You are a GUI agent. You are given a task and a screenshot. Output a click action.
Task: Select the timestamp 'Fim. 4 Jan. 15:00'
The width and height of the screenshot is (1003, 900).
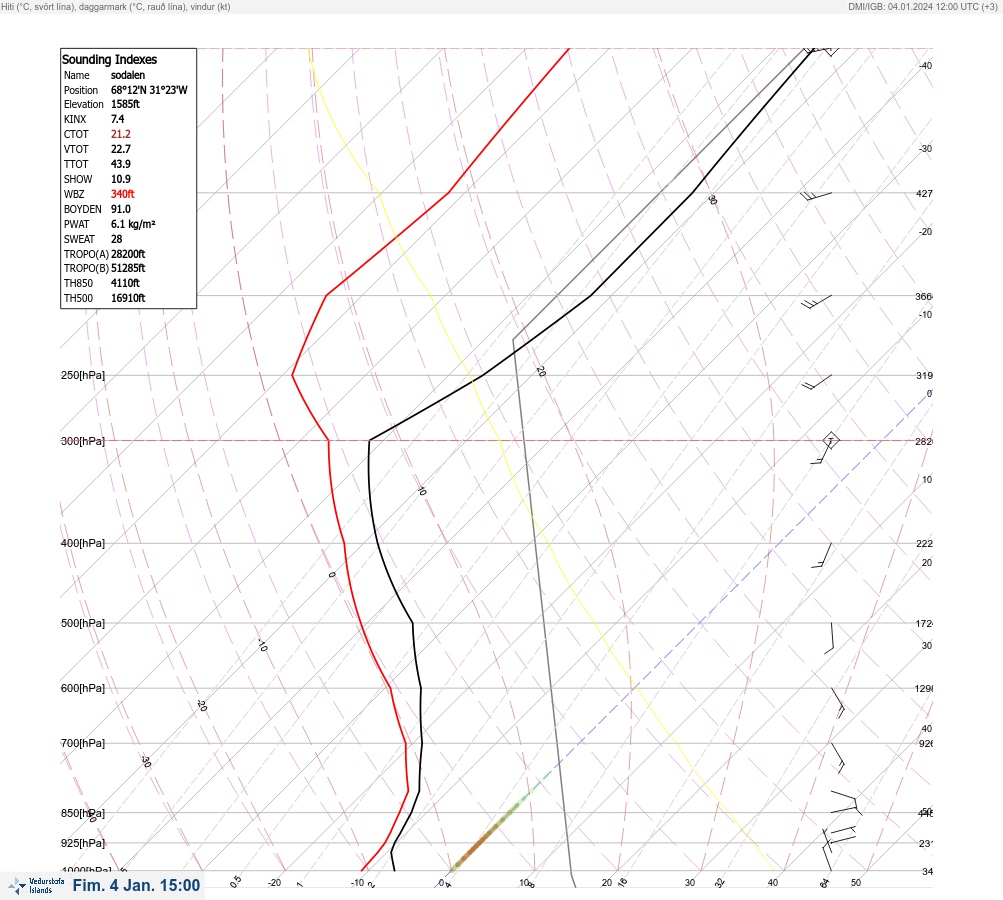click(x=136, y=885)
